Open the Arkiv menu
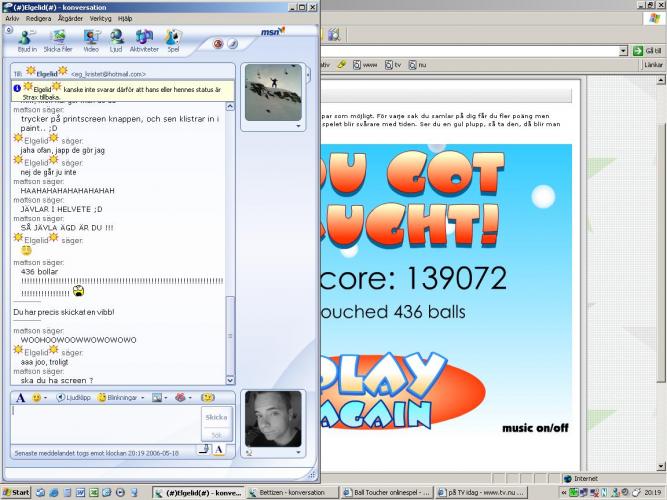The width and height of the screenshot is (667, 500). [x=12, y=18]
